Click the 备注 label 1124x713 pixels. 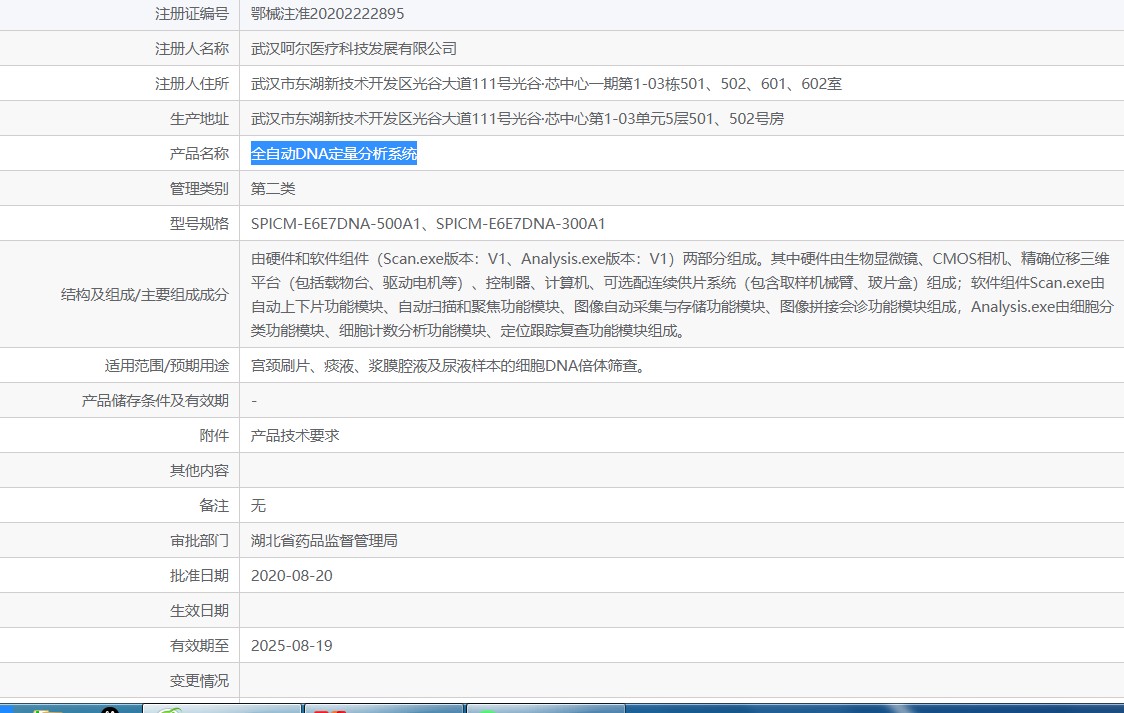[x=214, y=507]
